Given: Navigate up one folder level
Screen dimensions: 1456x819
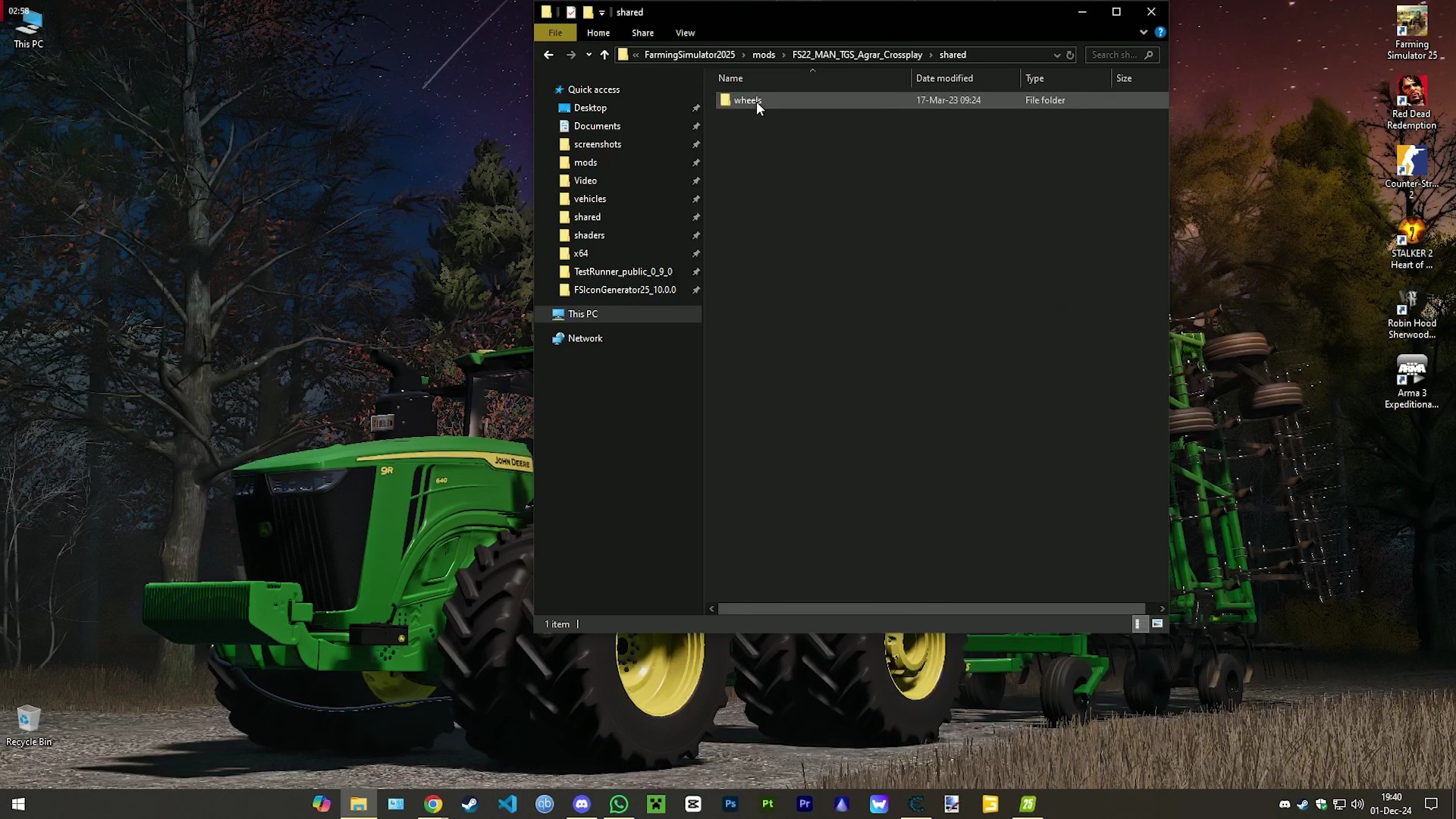Looking at the screenshot, I should (604, 55).
